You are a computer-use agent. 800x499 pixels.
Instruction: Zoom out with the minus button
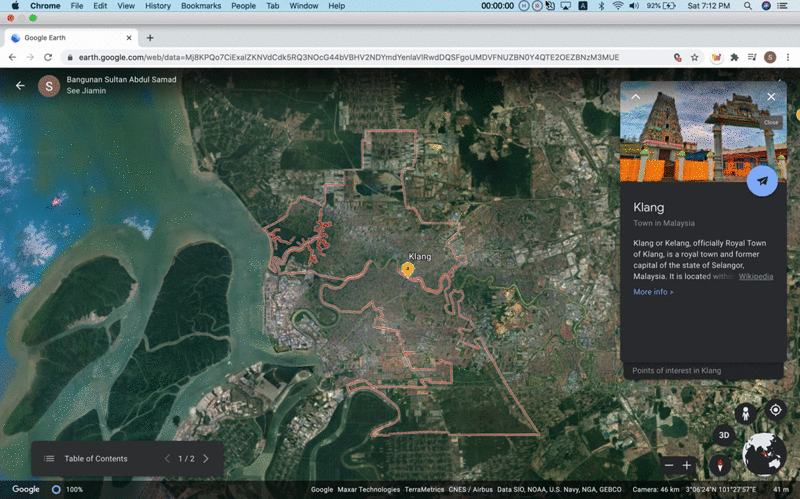tap(669, 465)
